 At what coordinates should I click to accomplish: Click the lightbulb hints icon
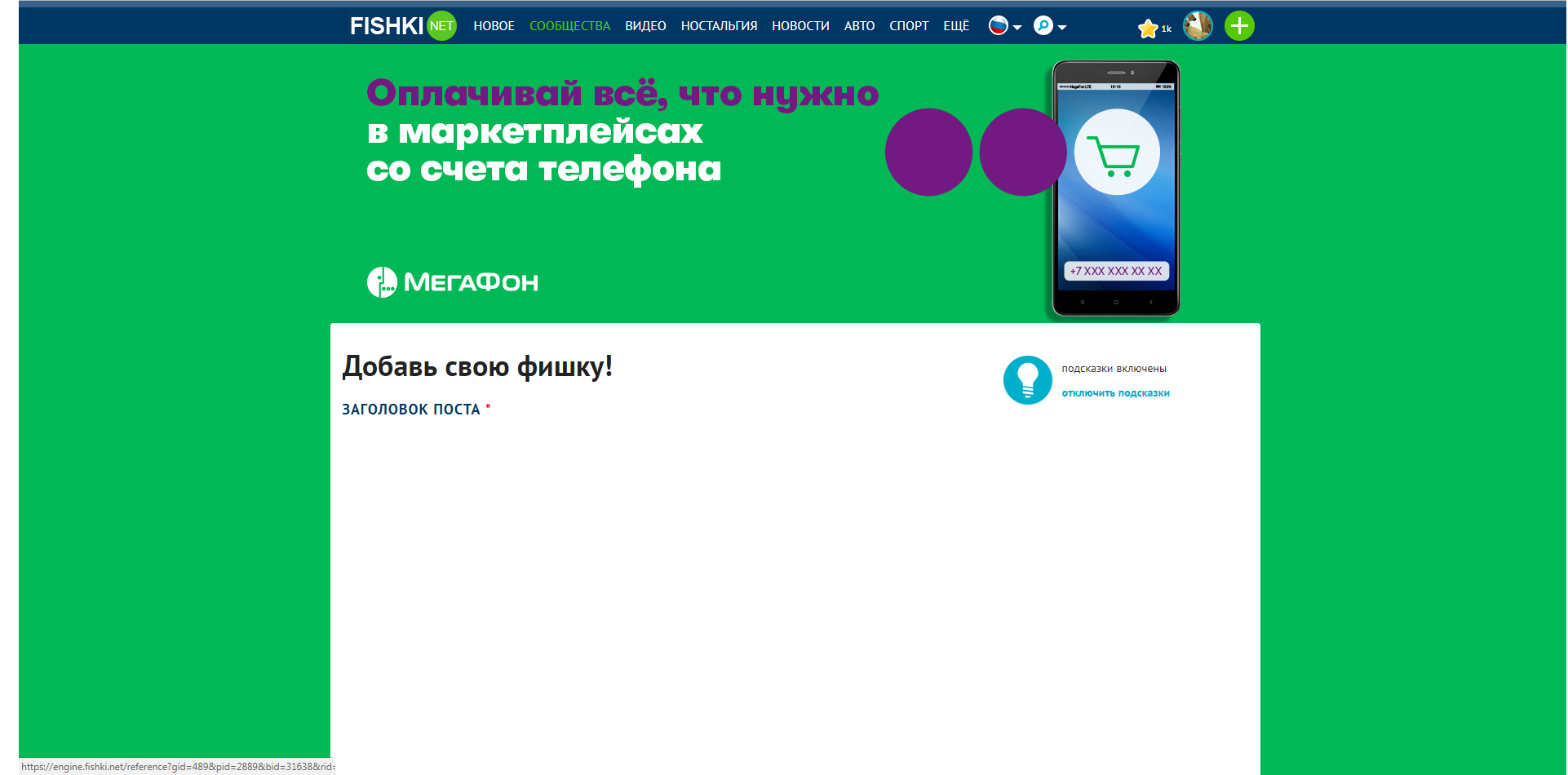click(1027, 380)
